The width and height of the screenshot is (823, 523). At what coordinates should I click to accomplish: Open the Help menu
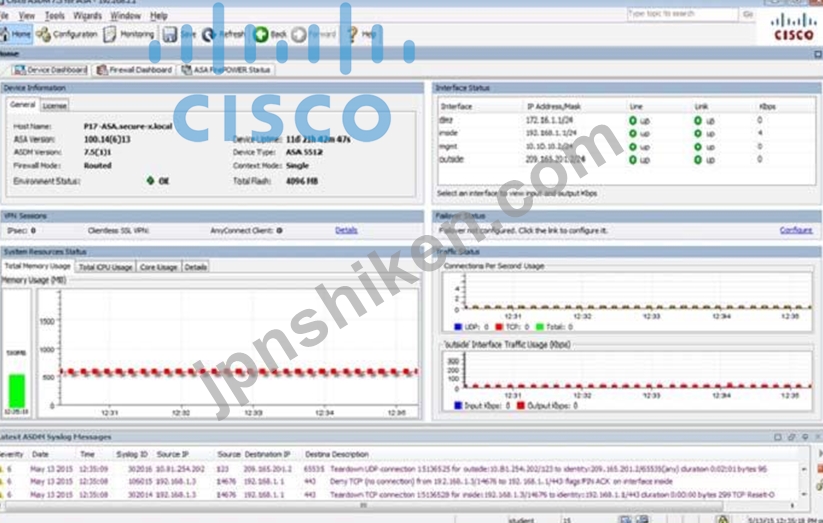click(x=159, y=16)
